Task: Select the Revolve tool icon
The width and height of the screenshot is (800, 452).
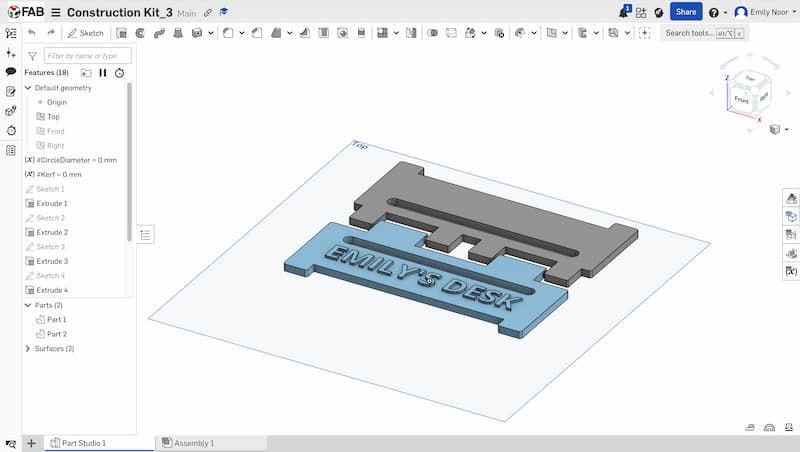Action: [x=140, y=33]
